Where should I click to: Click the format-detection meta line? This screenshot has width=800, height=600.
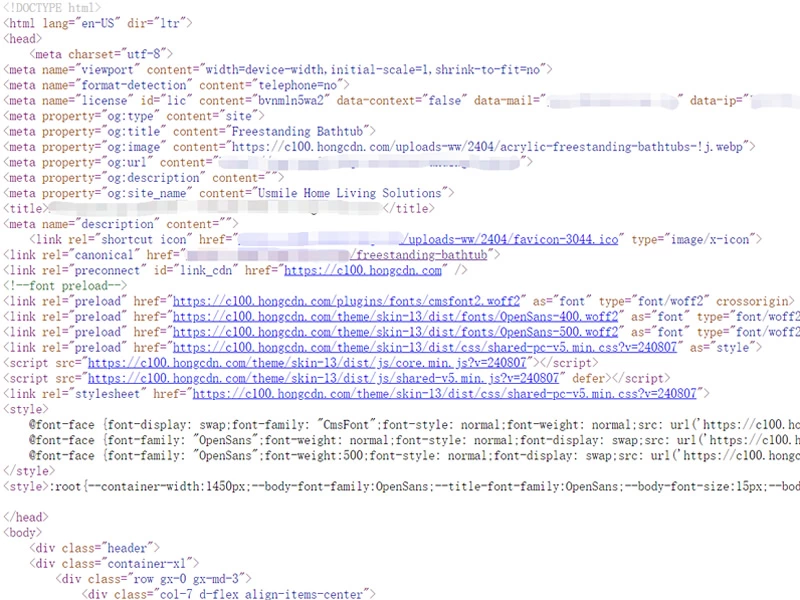click(x=177, y=85)
